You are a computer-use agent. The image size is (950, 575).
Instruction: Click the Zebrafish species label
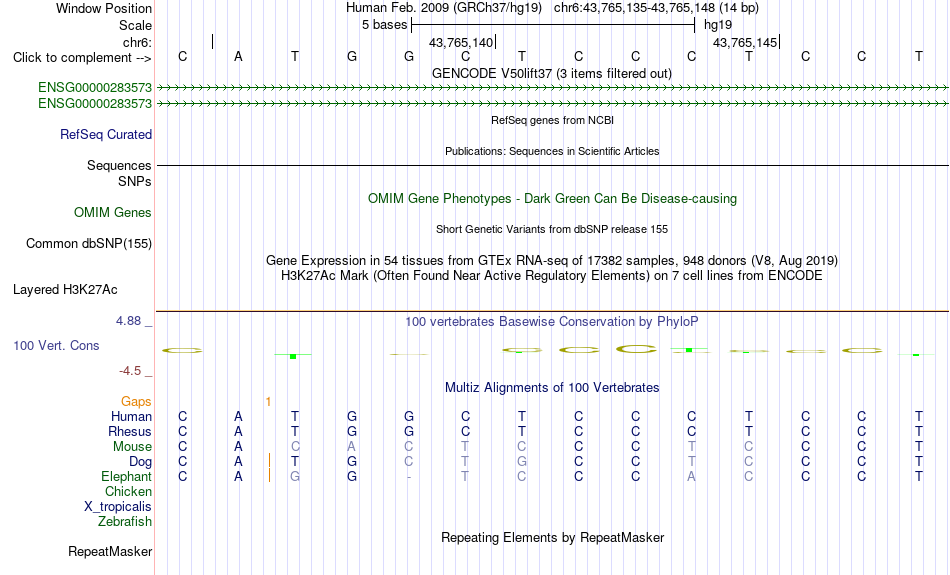tap(125, 522)
